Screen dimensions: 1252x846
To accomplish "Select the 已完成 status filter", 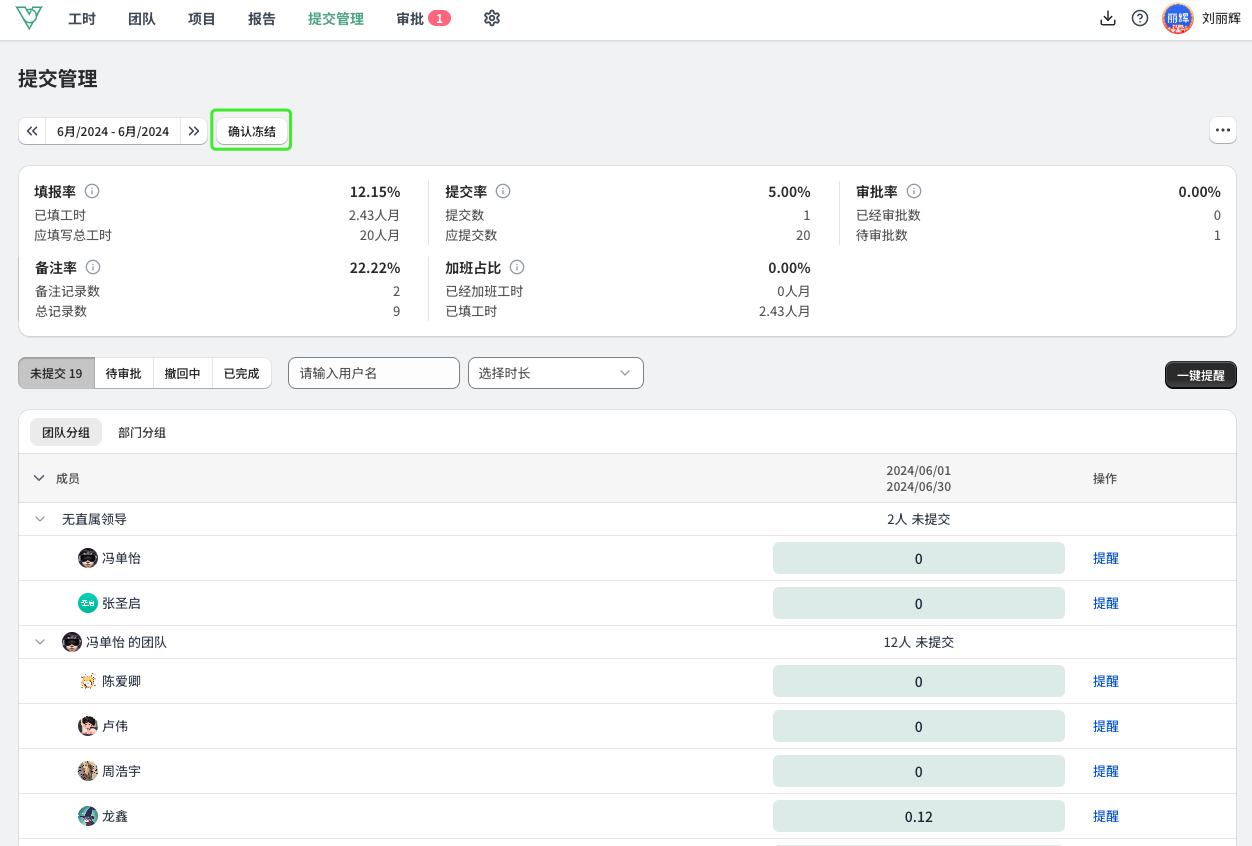I will 241,373.
